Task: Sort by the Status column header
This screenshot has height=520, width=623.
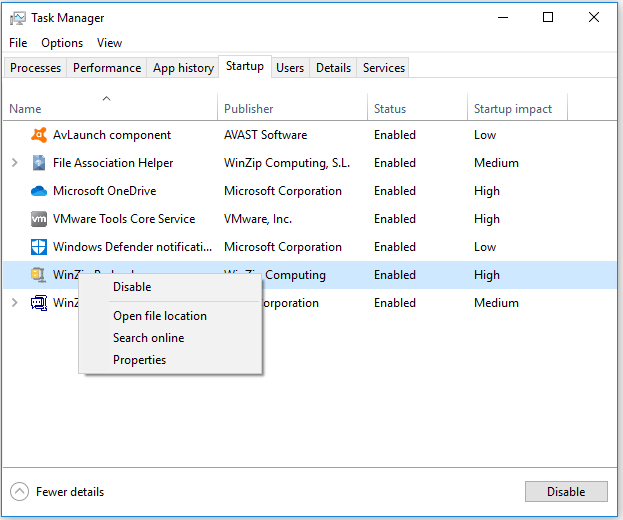Action: click(x=417, y=106)
